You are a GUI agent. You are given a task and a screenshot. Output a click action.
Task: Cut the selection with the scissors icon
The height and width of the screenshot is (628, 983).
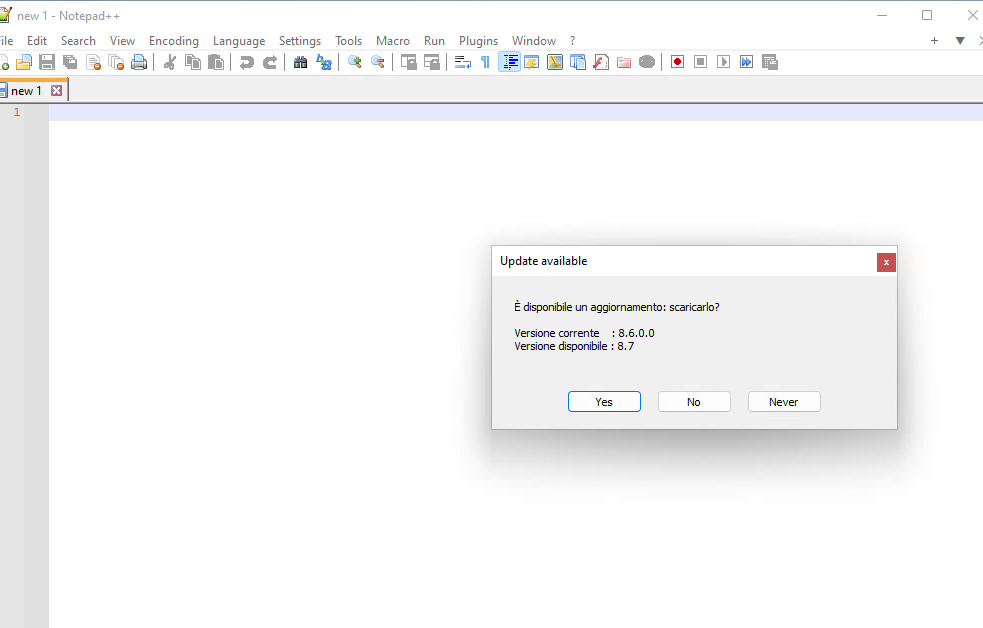(170, 62)
